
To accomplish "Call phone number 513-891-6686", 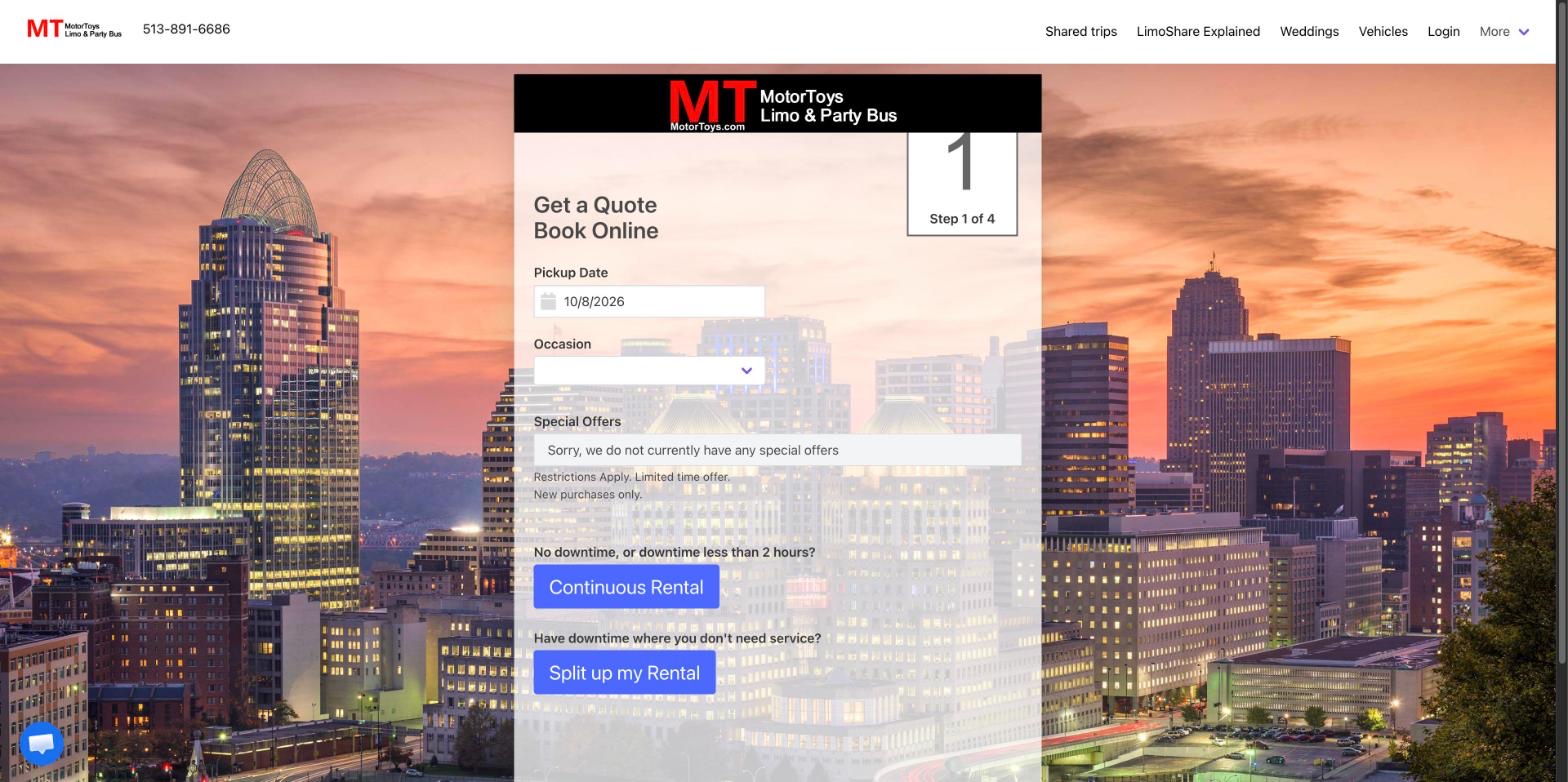I will coord(186,29).
